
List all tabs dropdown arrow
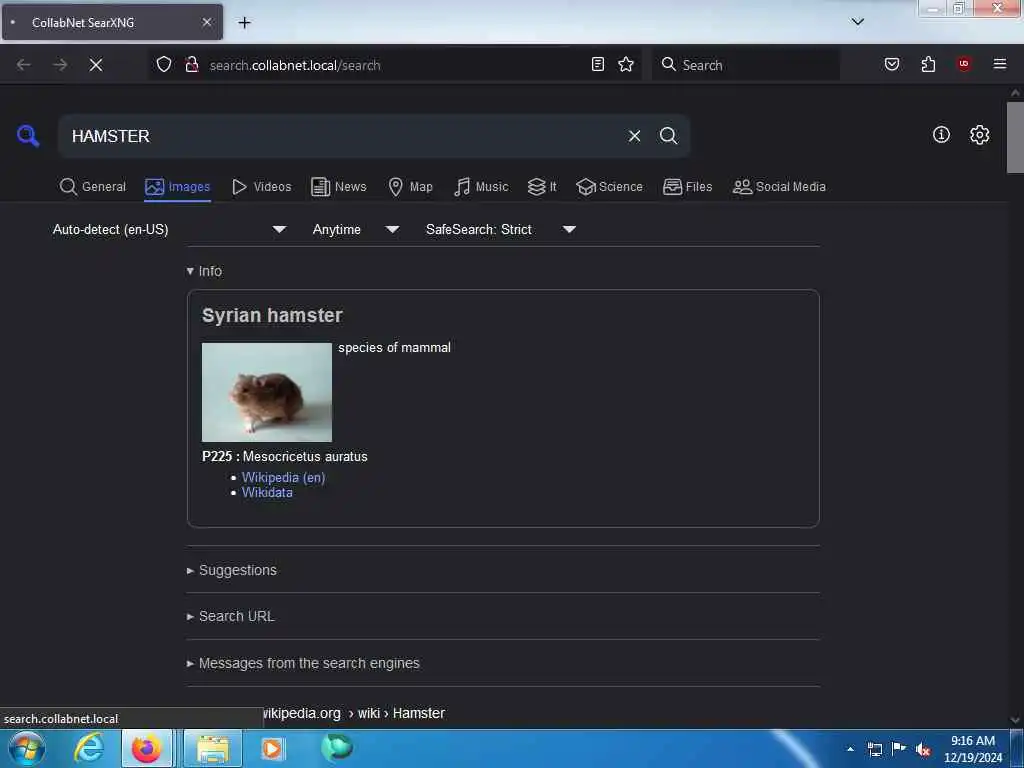click(x=858, y=22)
